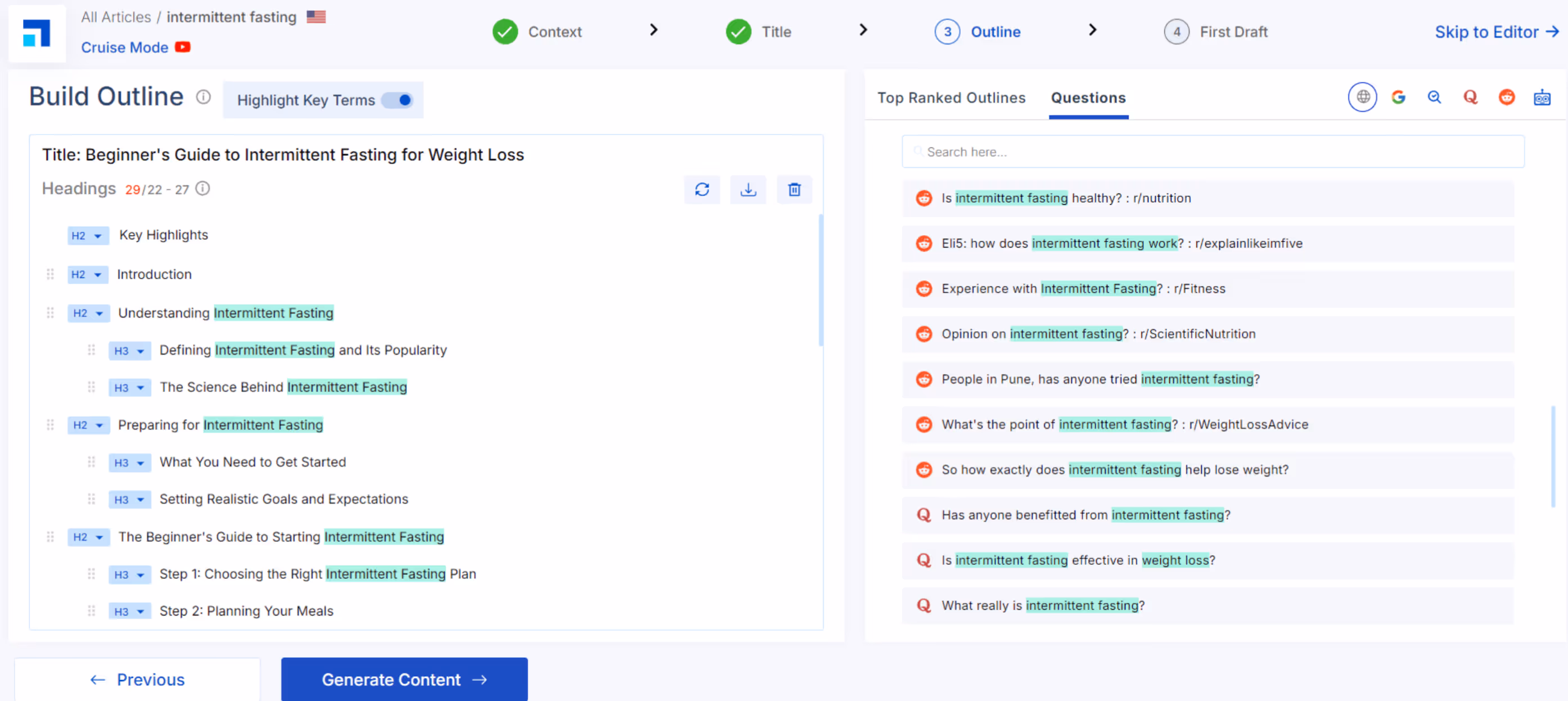Go to the Context step
1568x701 pixels.
coord(555,32)
